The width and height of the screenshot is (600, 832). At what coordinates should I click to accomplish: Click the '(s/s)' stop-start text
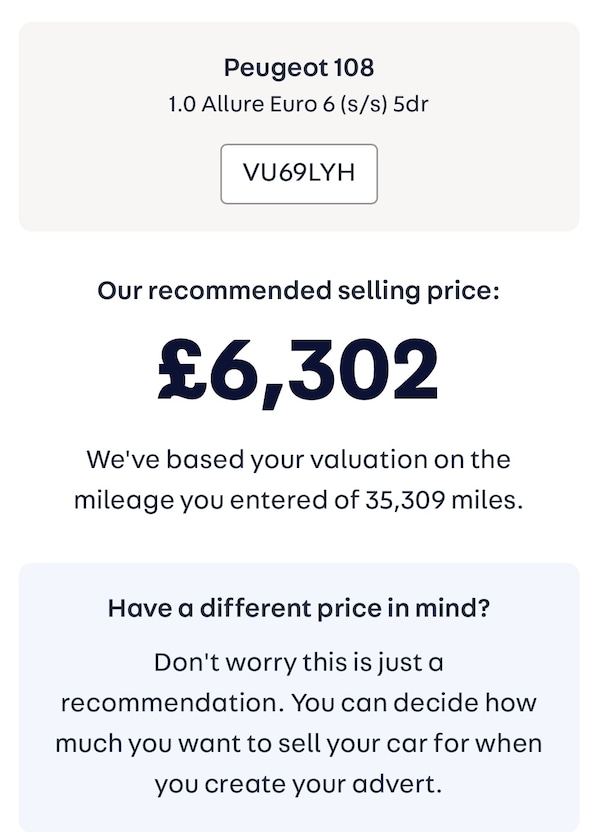point(366,103)
